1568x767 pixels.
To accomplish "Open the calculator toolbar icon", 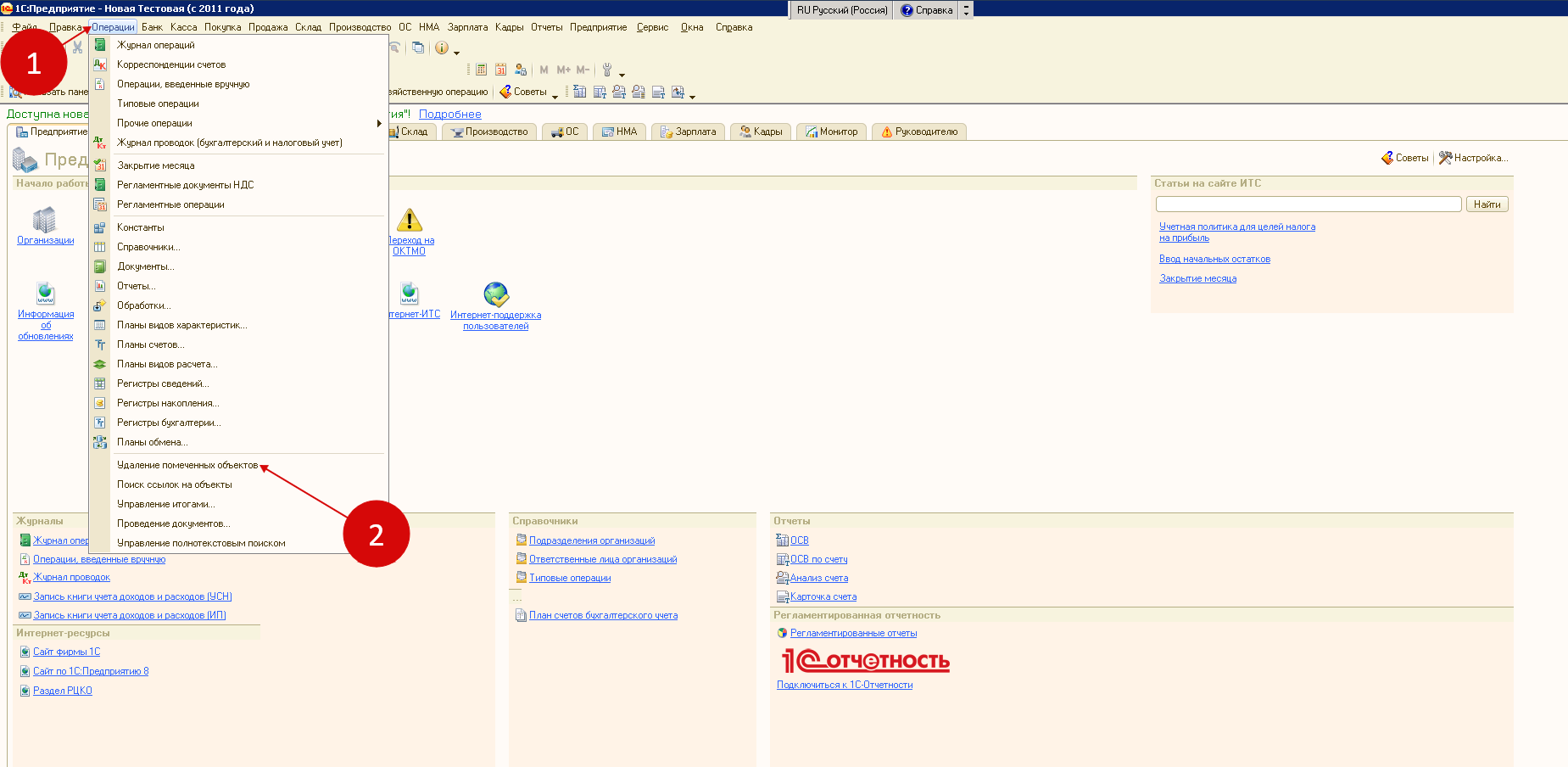I will point(482,70).
